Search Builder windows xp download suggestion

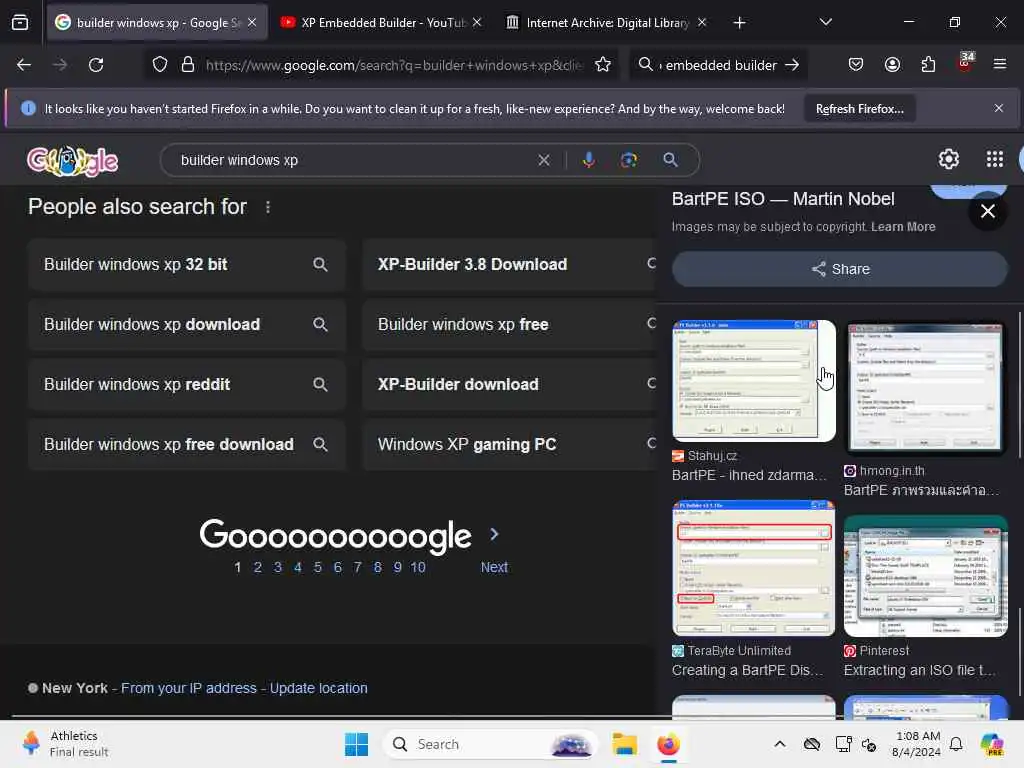click(x=186, y=325)
